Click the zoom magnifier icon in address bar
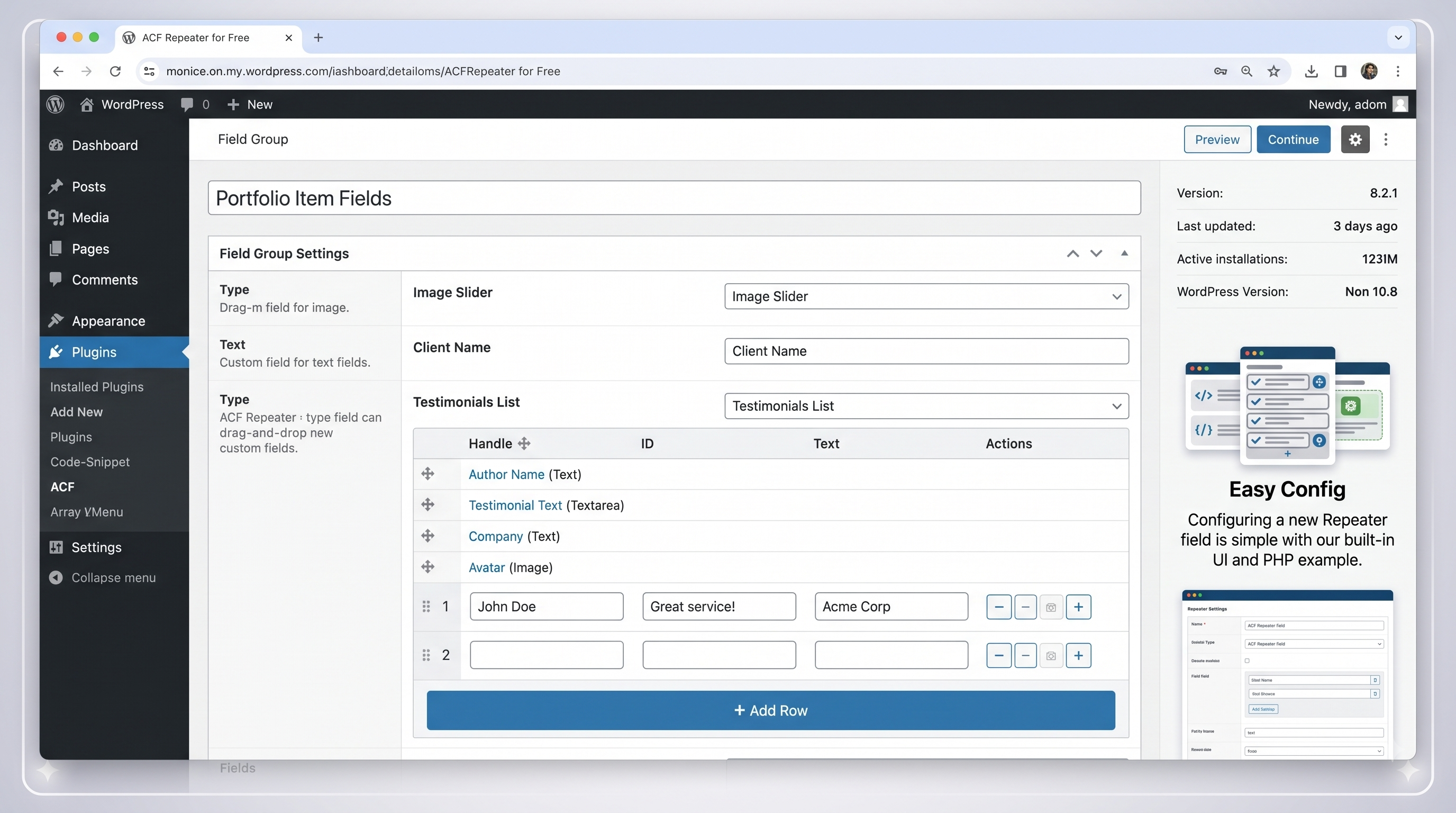The width and height of the screenshot is (1456, 813). point(1246,71)
